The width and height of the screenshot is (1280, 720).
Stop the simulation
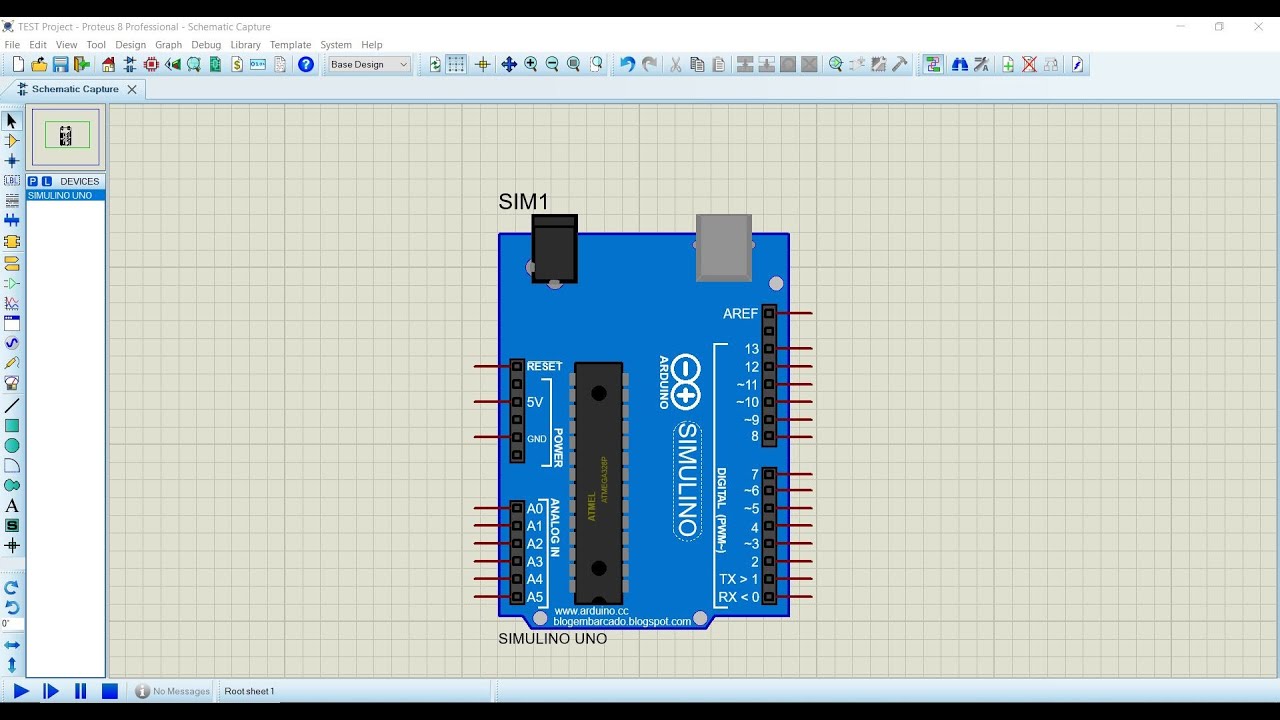[110, 691]
